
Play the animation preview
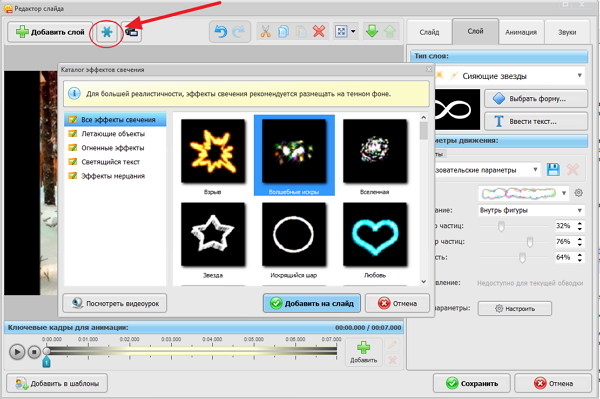(x=17, y=352)
